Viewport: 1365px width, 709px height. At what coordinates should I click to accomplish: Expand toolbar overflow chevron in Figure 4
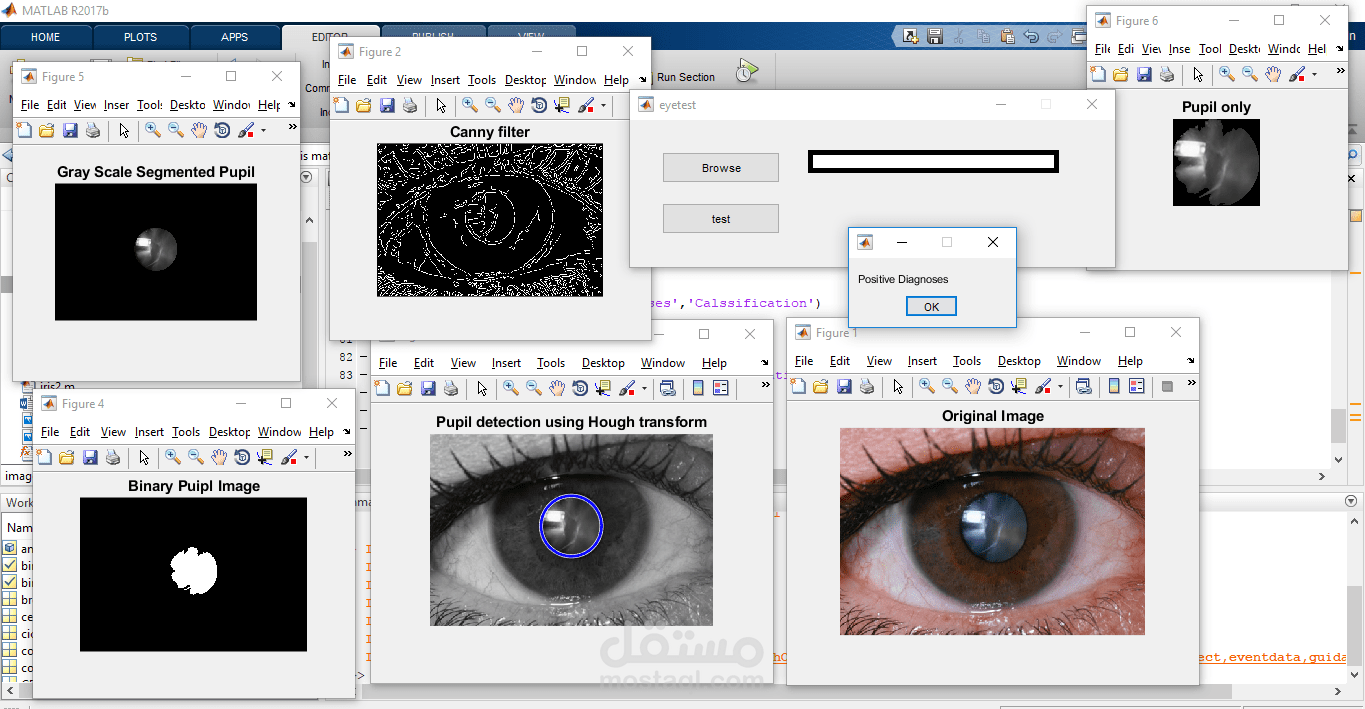[346, 454]
